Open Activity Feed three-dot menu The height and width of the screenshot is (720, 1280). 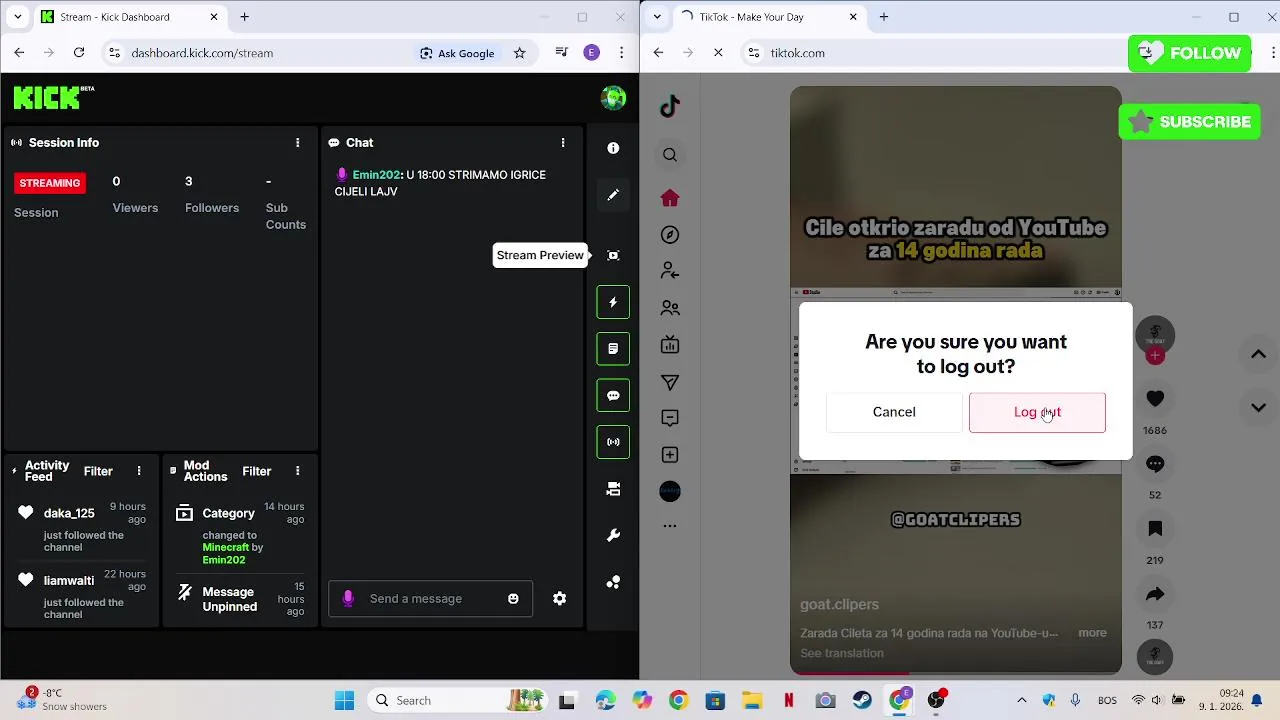pos(139,471)
